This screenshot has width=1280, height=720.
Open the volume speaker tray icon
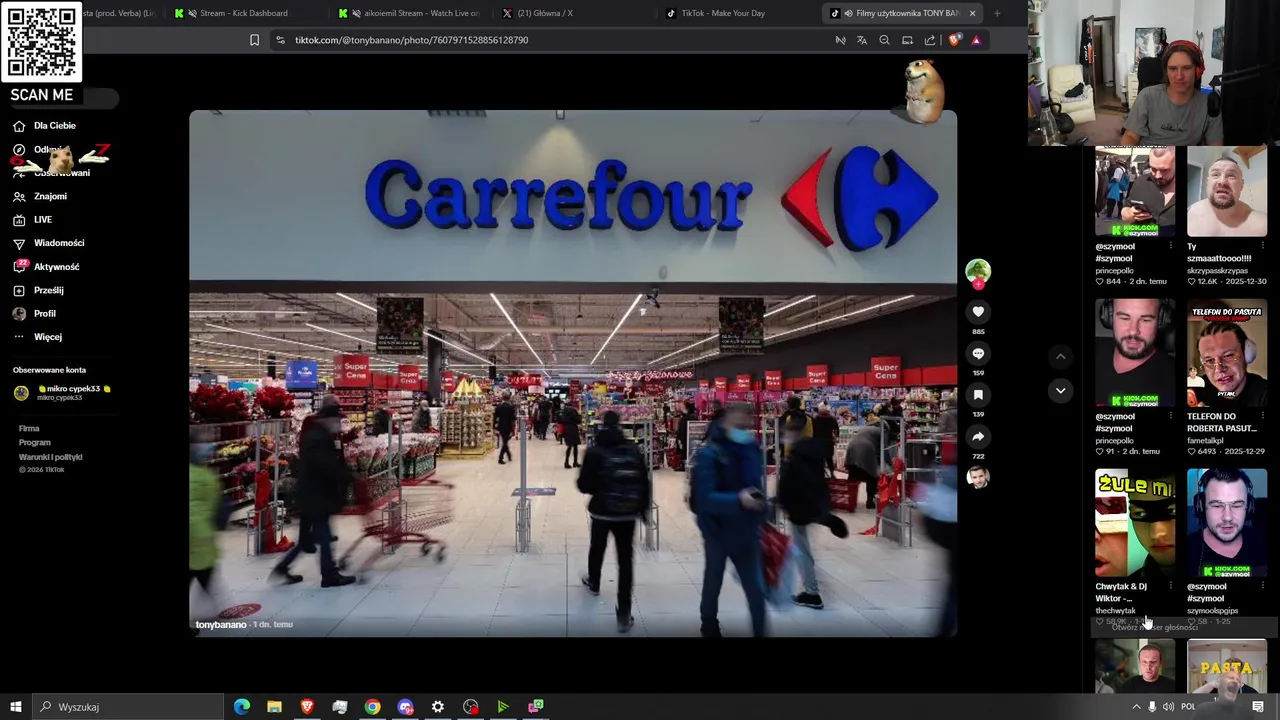click(1168, 707)
